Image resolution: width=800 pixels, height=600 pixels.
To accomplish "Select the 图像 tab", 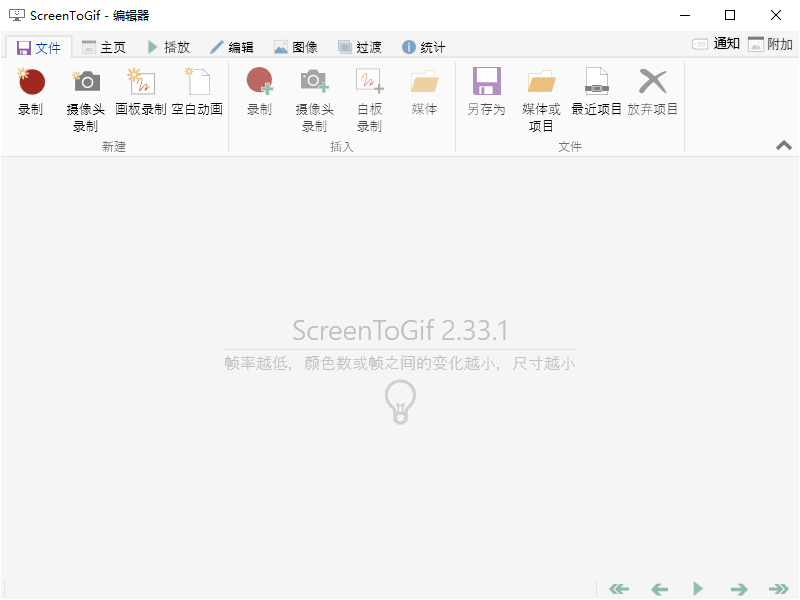I will click(x=296, y=47).
